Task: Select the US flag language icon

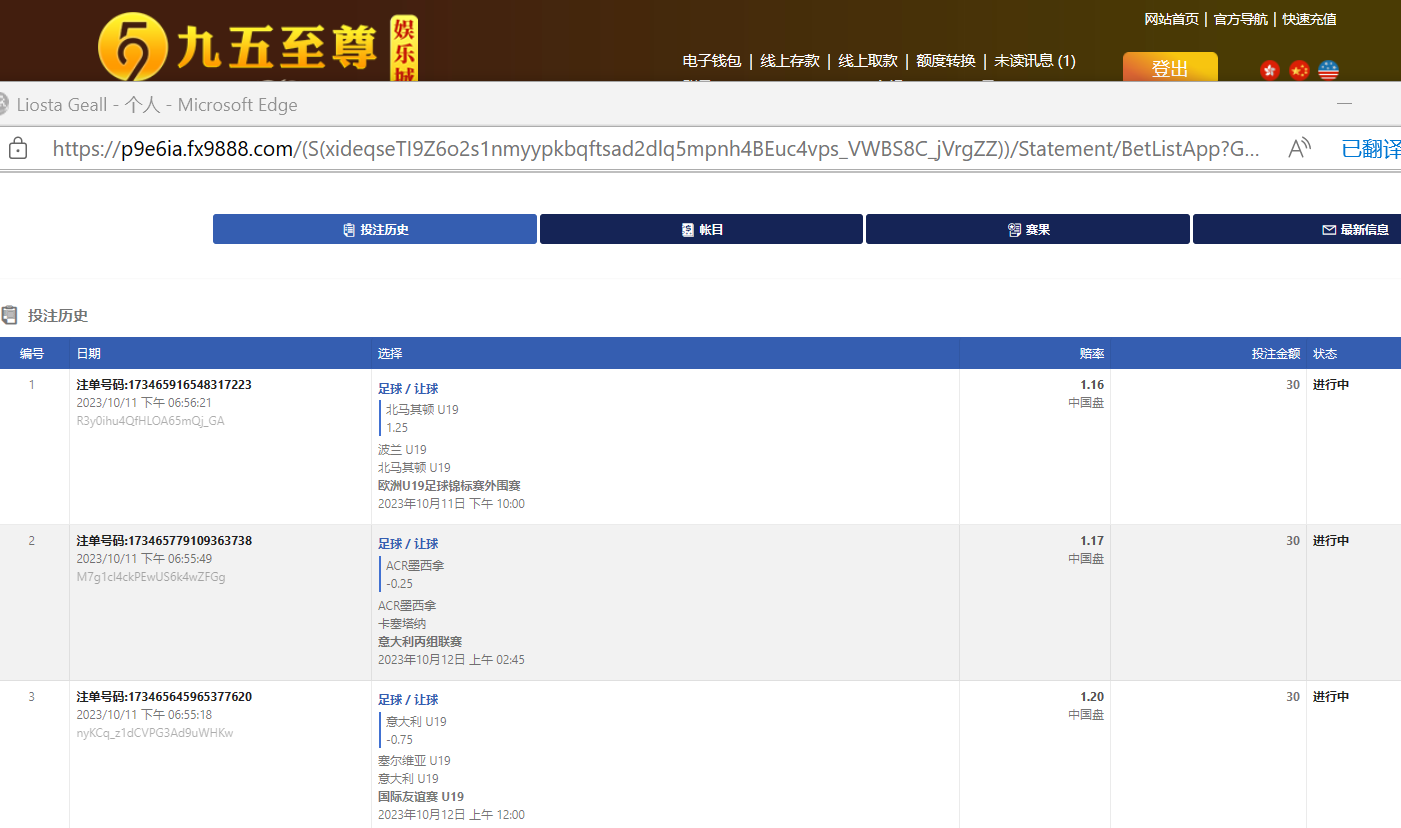Action: click(1328, 70)
